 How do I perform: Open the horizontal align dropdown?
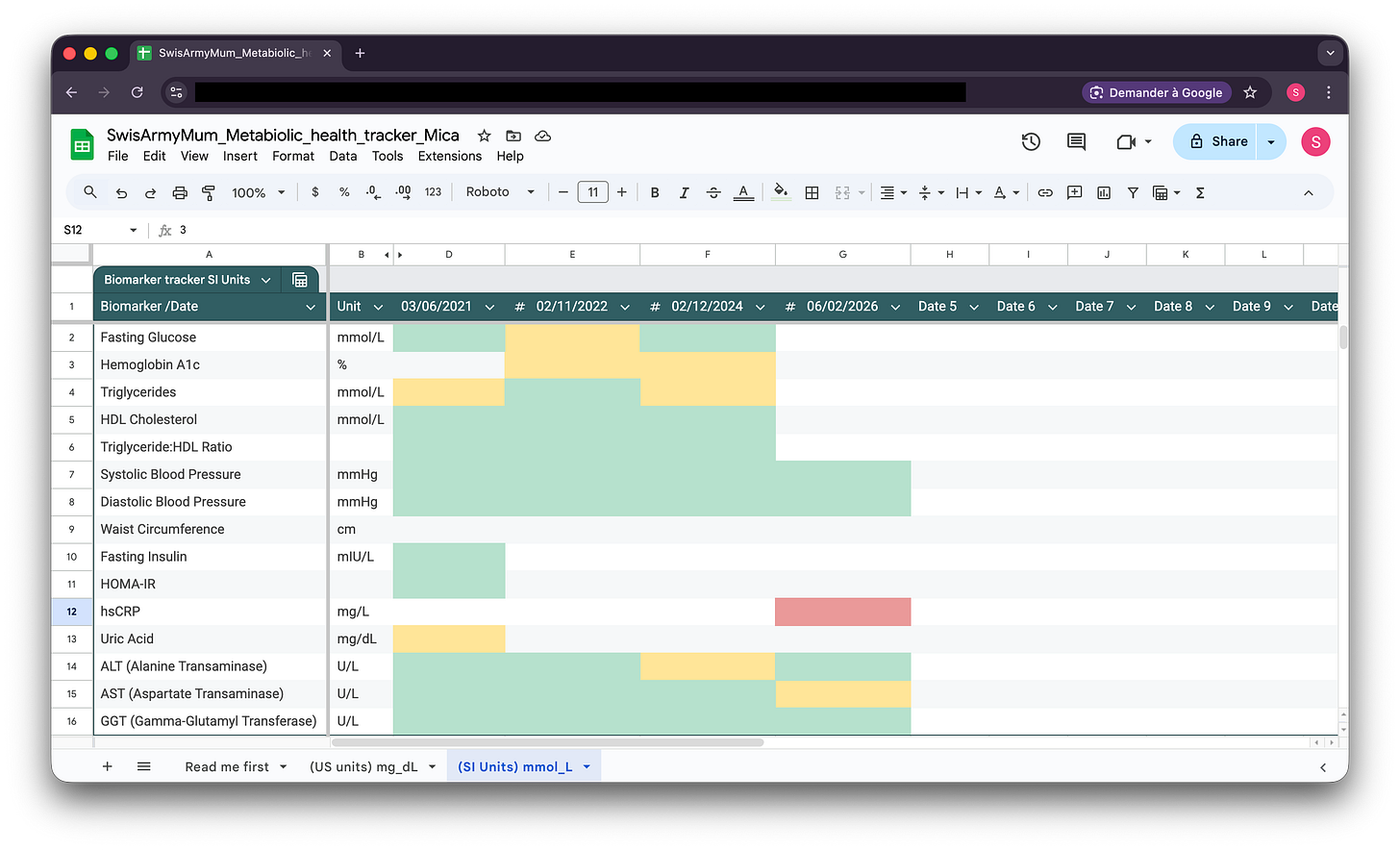[x=893, y=192]
